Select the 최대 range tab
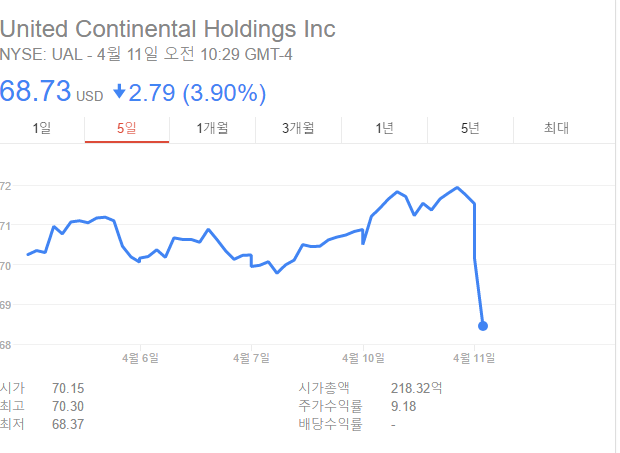This screenshot has width=620, height=453. (556, 128)
